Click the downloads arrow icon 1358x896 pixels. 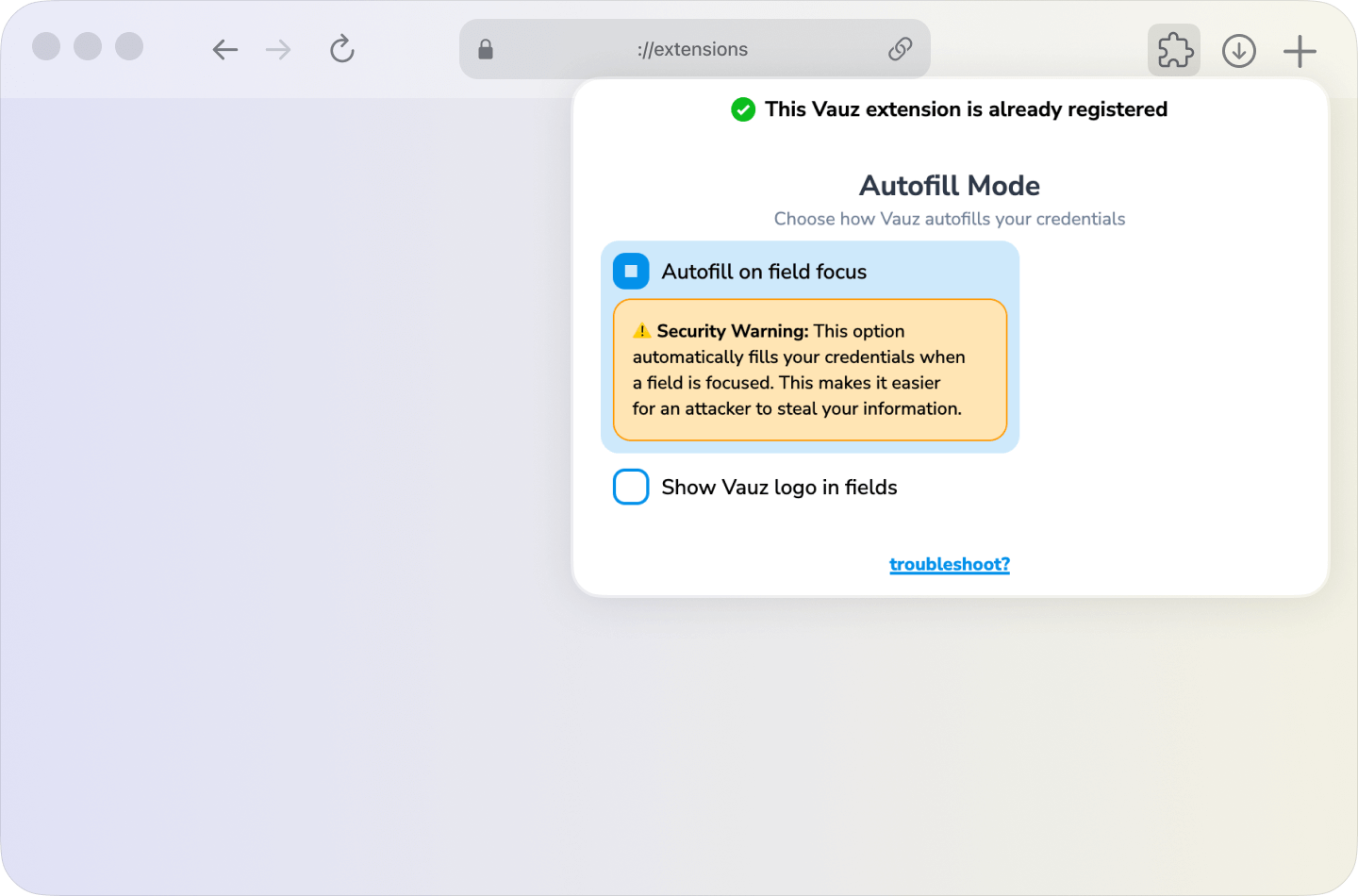(1238, 50)
